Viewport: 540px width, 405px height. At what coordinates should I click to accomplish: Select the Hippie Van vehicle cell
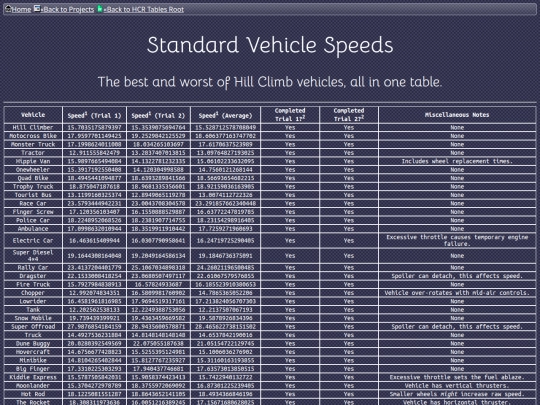(x=33, y=161)
